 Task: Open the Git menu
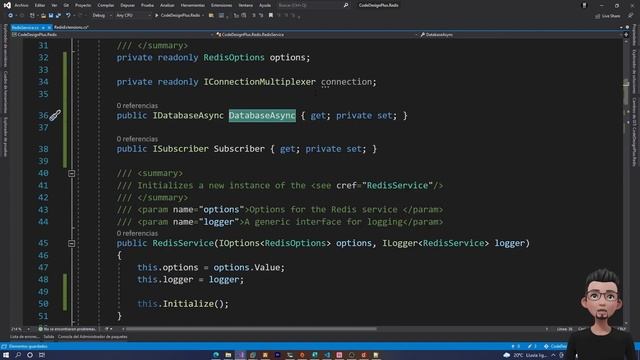click(66, 5)
